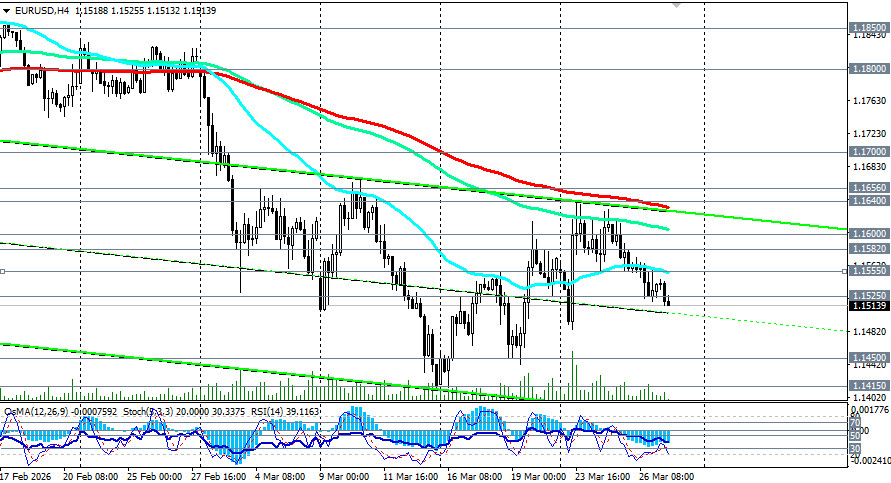Click the 9 Mar 00:00 date label
The image size is (891, 483).
tap(341, 477)
